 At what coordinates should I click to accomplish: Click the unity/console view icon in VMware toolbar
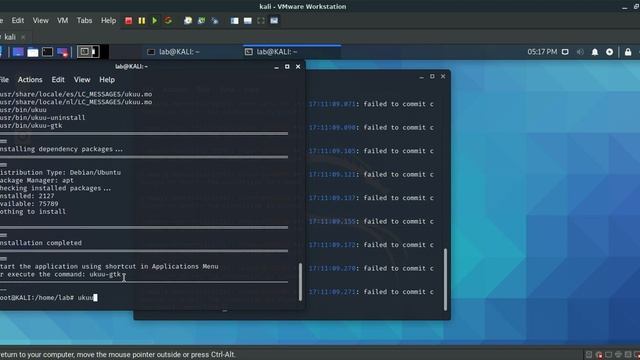[x=274, y=20]
